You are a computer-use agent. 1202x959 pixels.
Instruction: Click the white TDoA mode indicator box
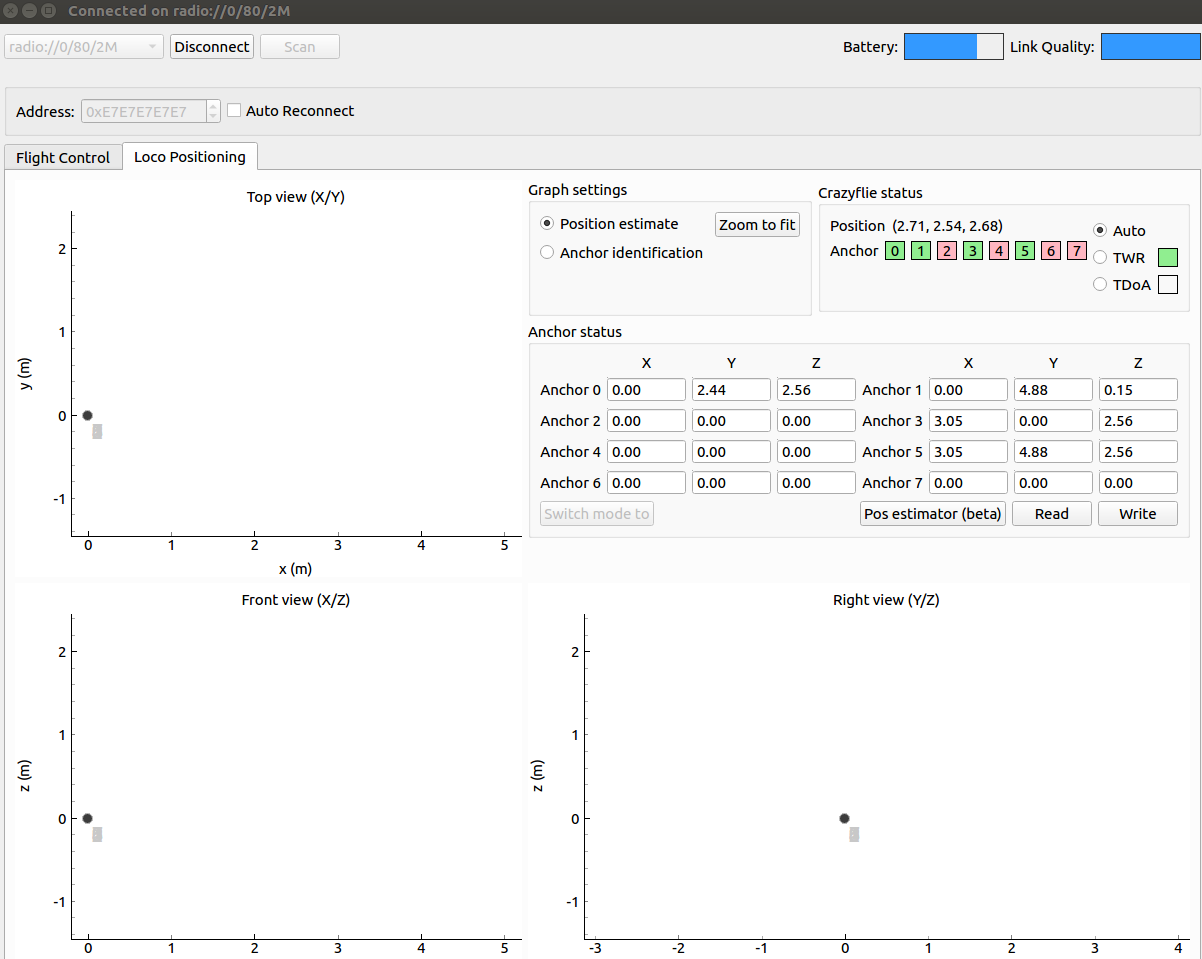[x=1167, y=285]
